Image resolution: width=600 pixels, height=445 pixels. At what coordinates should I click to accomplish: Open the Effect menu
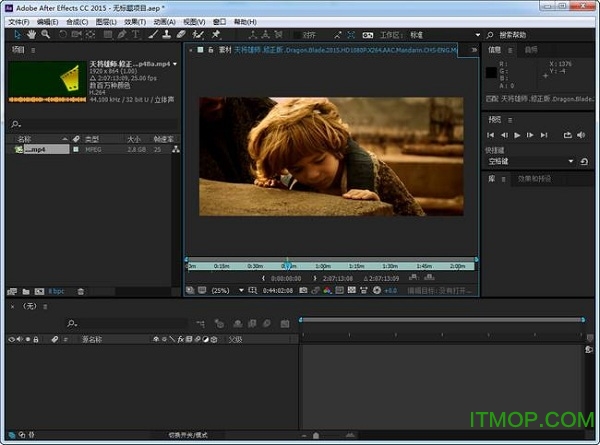click(x=135, y=22)
